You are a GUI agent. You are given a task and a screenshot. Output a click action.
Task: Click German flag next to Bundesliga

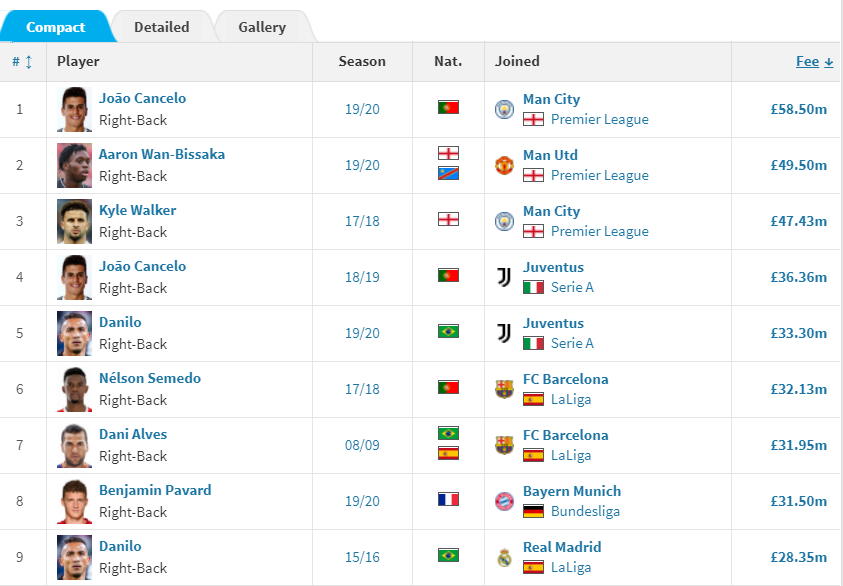533,511
